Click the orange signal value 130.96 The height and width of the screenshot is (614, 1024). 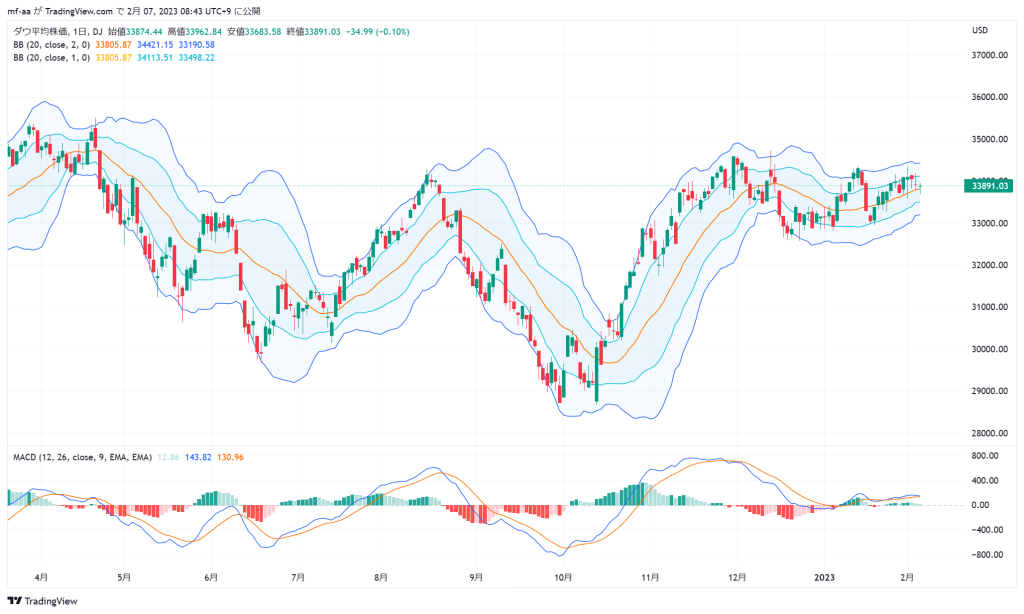pyautogui.click(x=230, y=457)
